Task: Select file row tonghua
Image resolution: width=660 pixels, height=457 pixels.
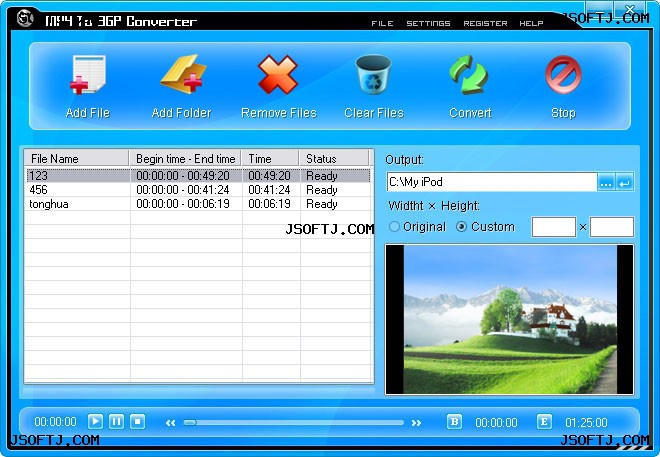Action: tap(198, 204)
